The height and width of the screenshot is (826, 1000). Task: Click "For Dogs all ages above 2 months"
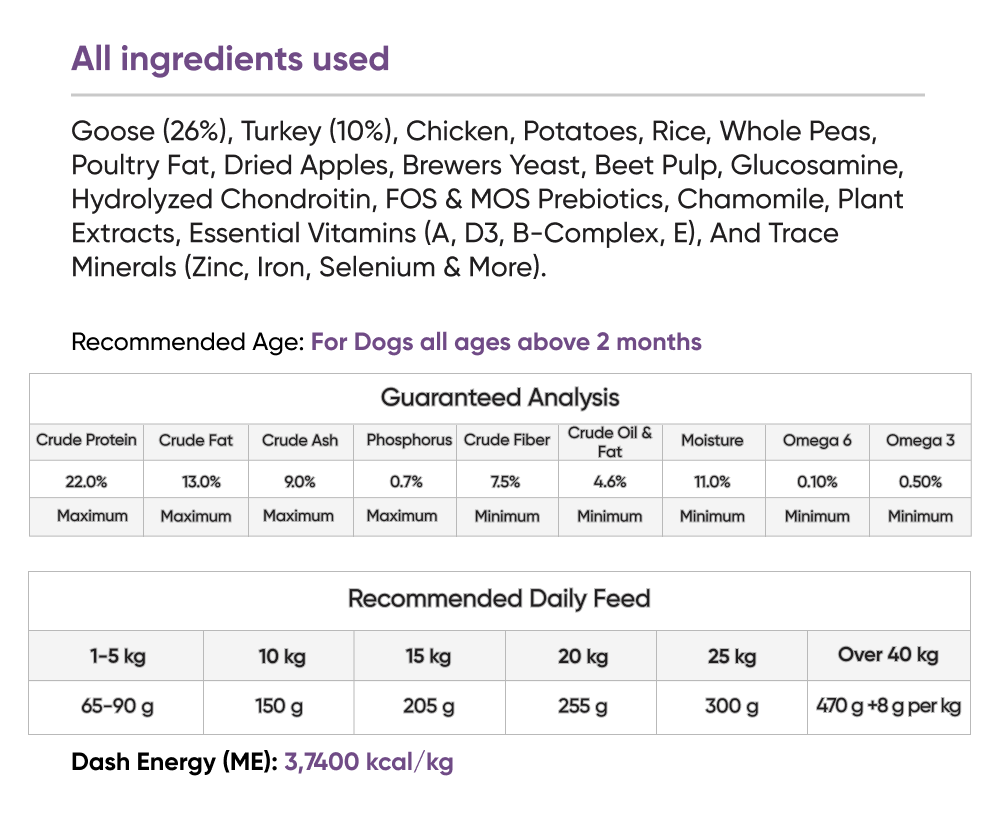coord(506,342)
